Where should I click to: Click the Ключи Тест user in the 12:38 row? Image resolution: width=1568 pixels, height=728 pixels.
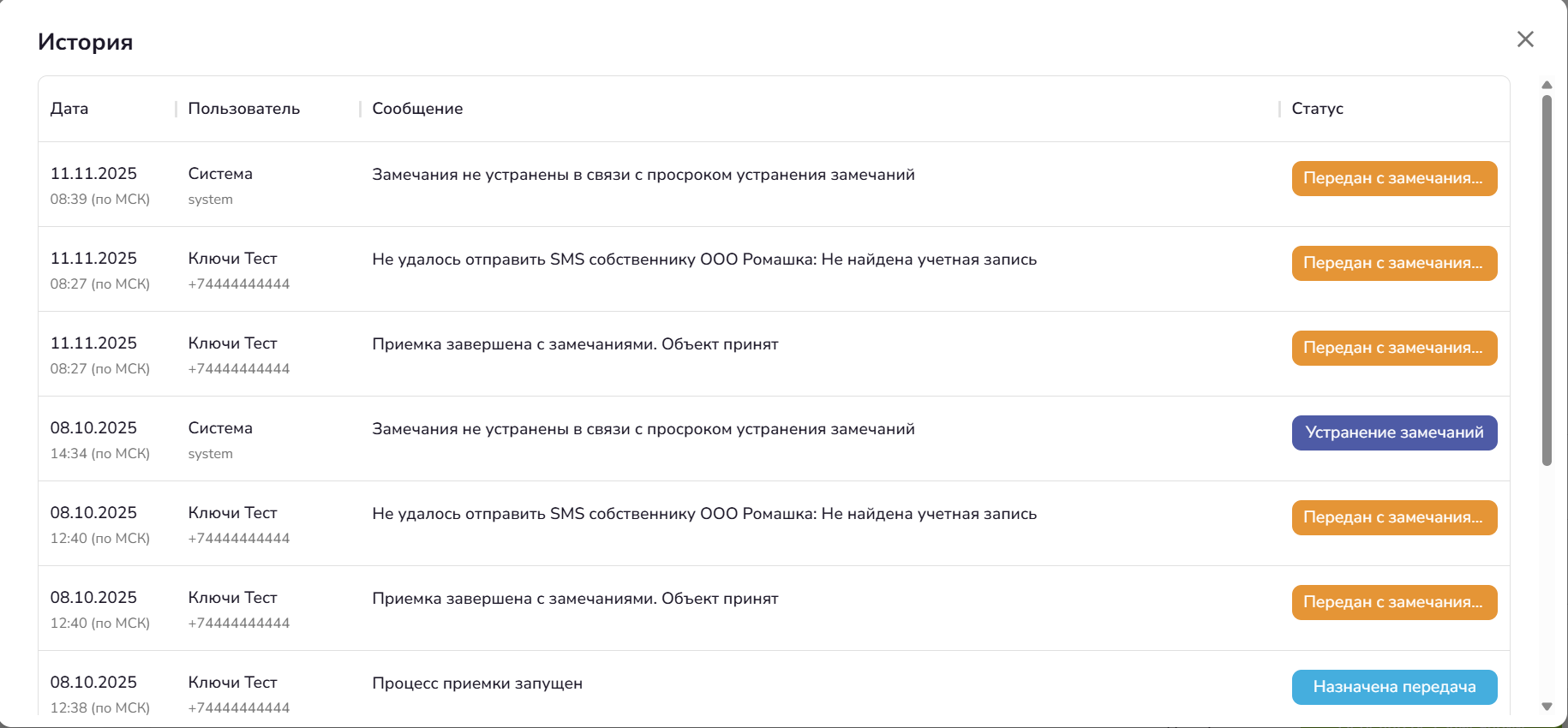tap(232, 683)
